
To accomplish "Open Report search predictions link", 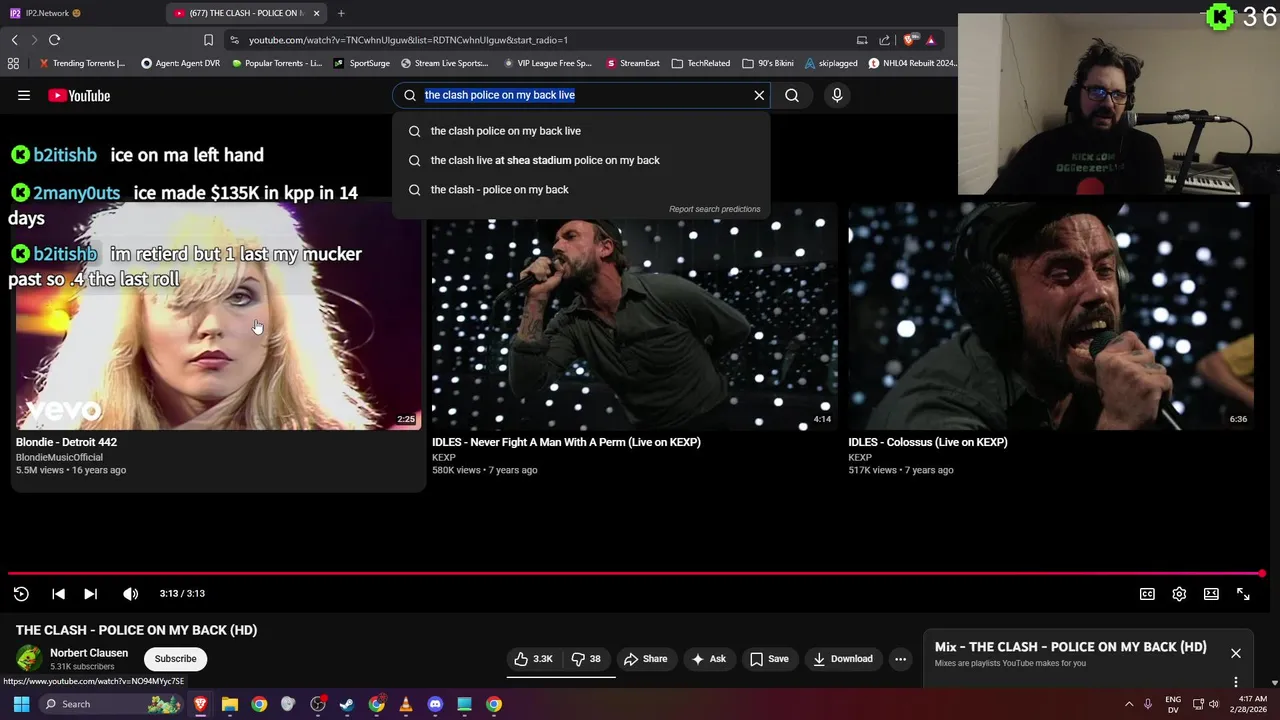I will [714, 209].
